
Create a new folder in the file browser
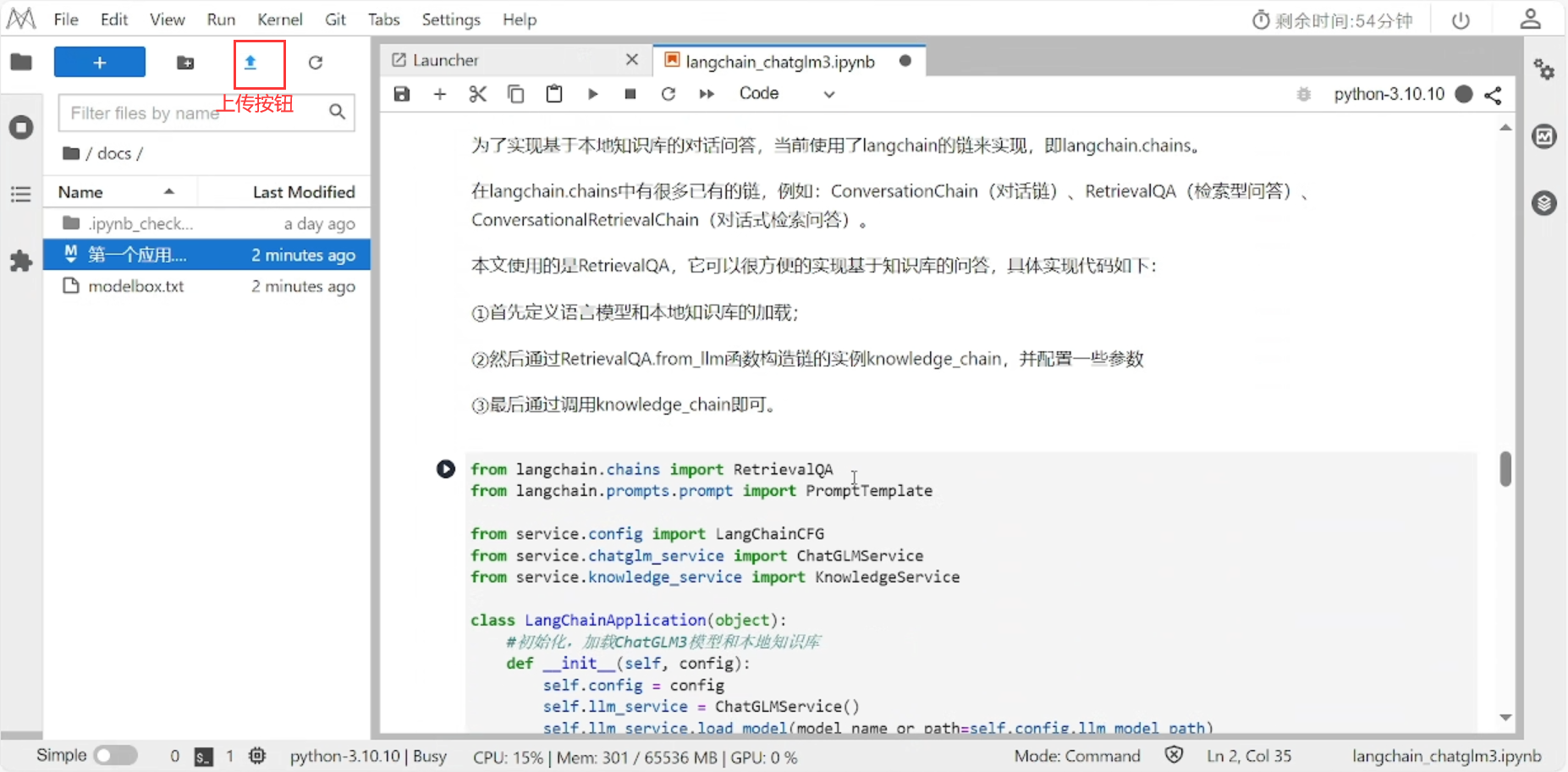[x=185, y=62]
